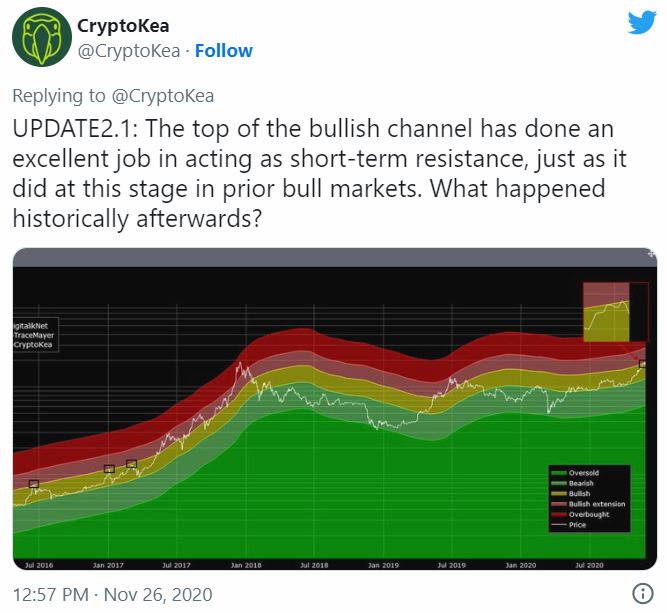Click the Bearish legend color swatch
The width and height of the screenshot is (667, 613).
pyautogui.click(x=557, y=483)
